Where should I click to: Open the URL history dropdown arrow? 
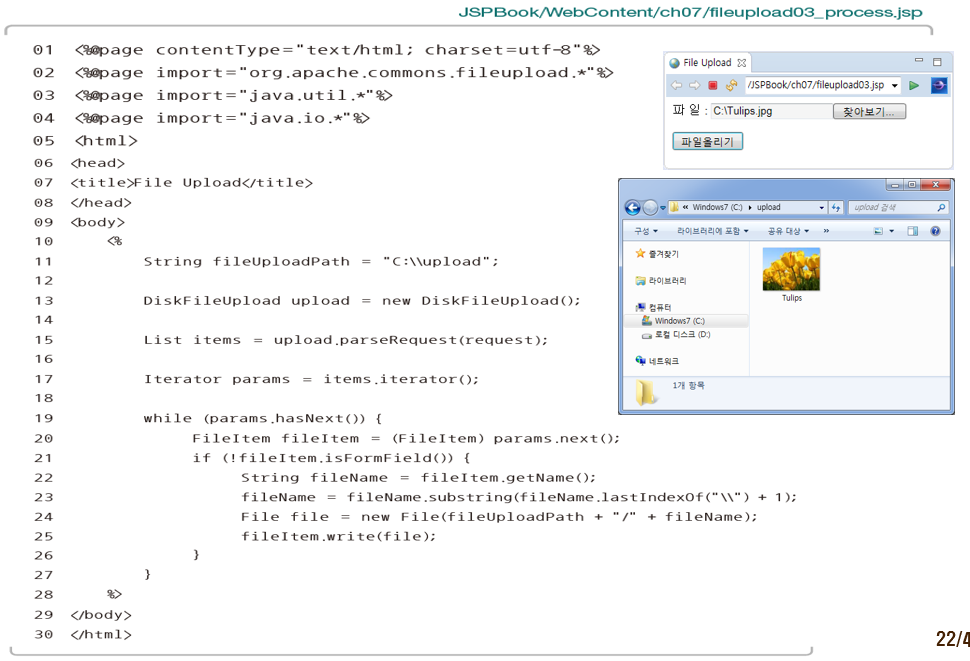click(x=895, y=86)
